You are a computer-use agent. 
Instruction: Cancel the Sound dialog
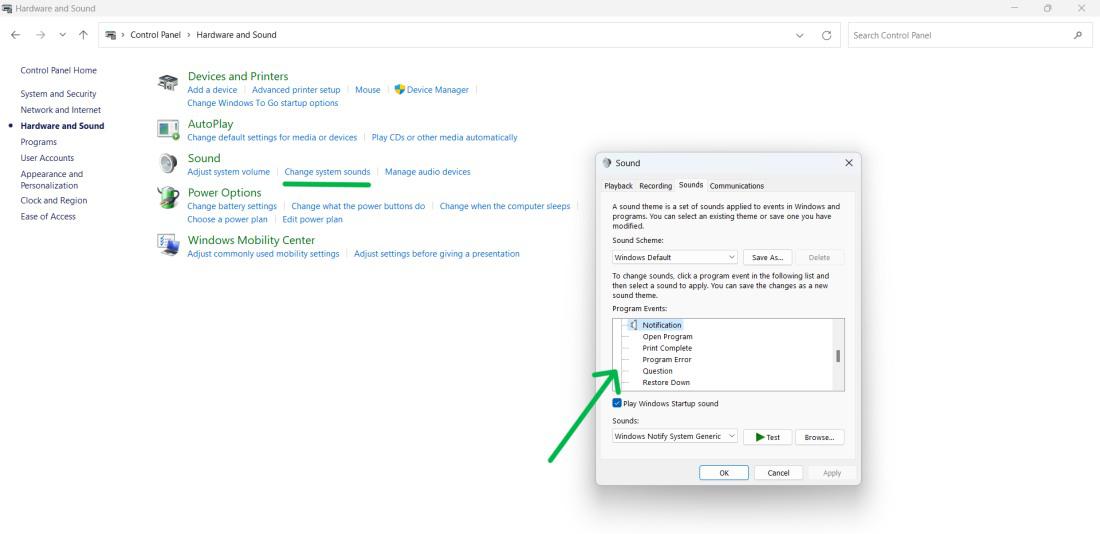click(778, 473)
